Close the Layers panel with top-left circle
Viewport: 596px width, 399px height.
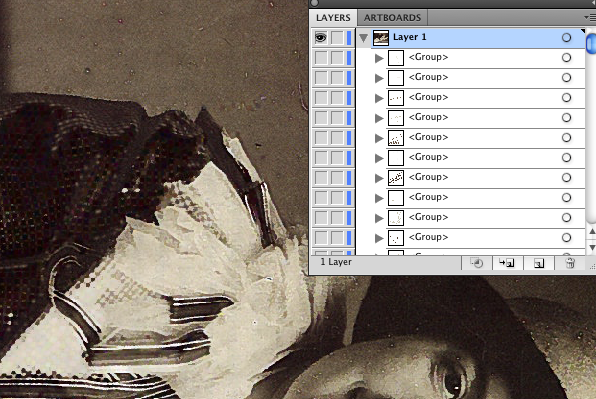coord(314,3)
